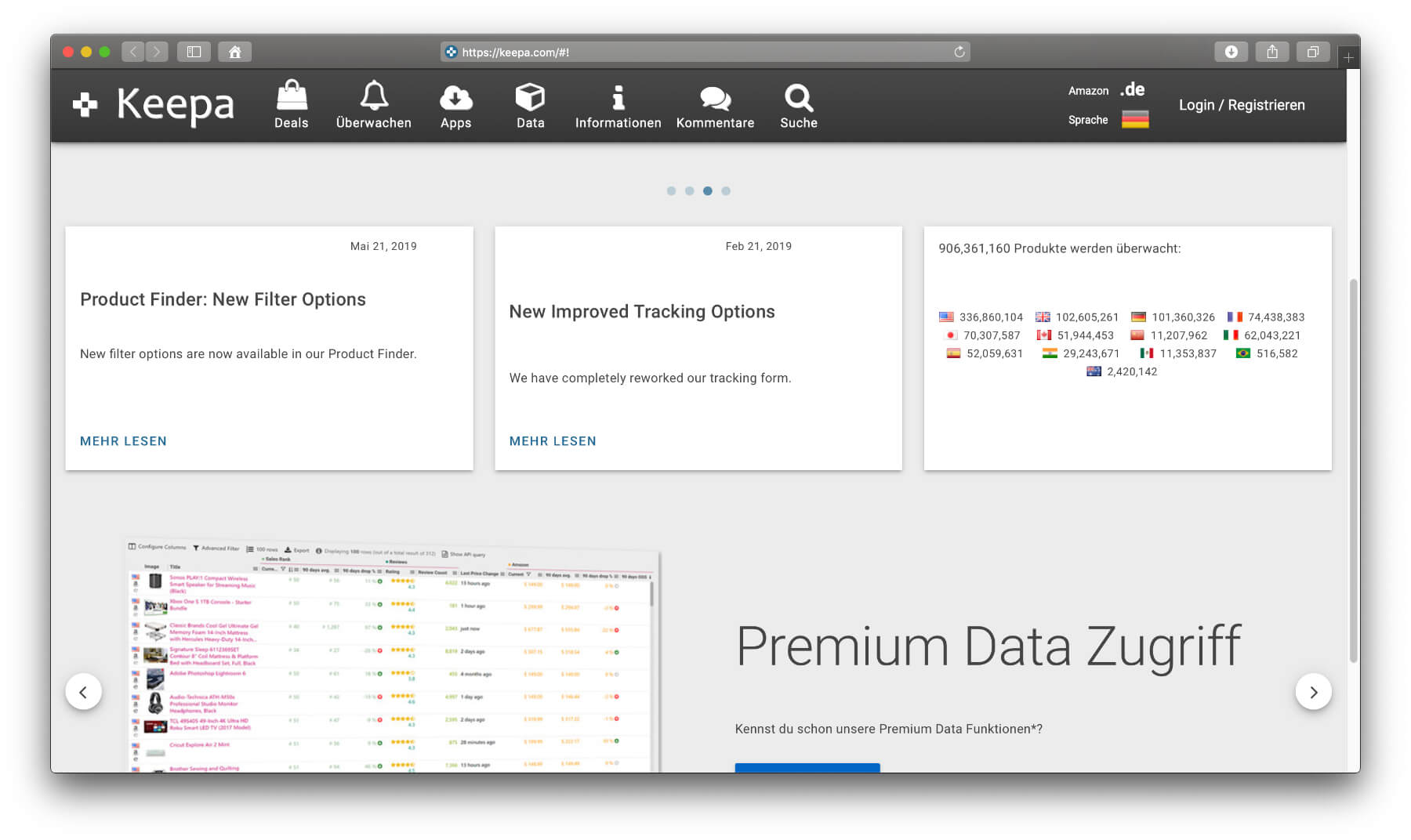Open the Deals shopping bag icon
The height and width of the screenshot is (840, 1411).
point(291,97)
